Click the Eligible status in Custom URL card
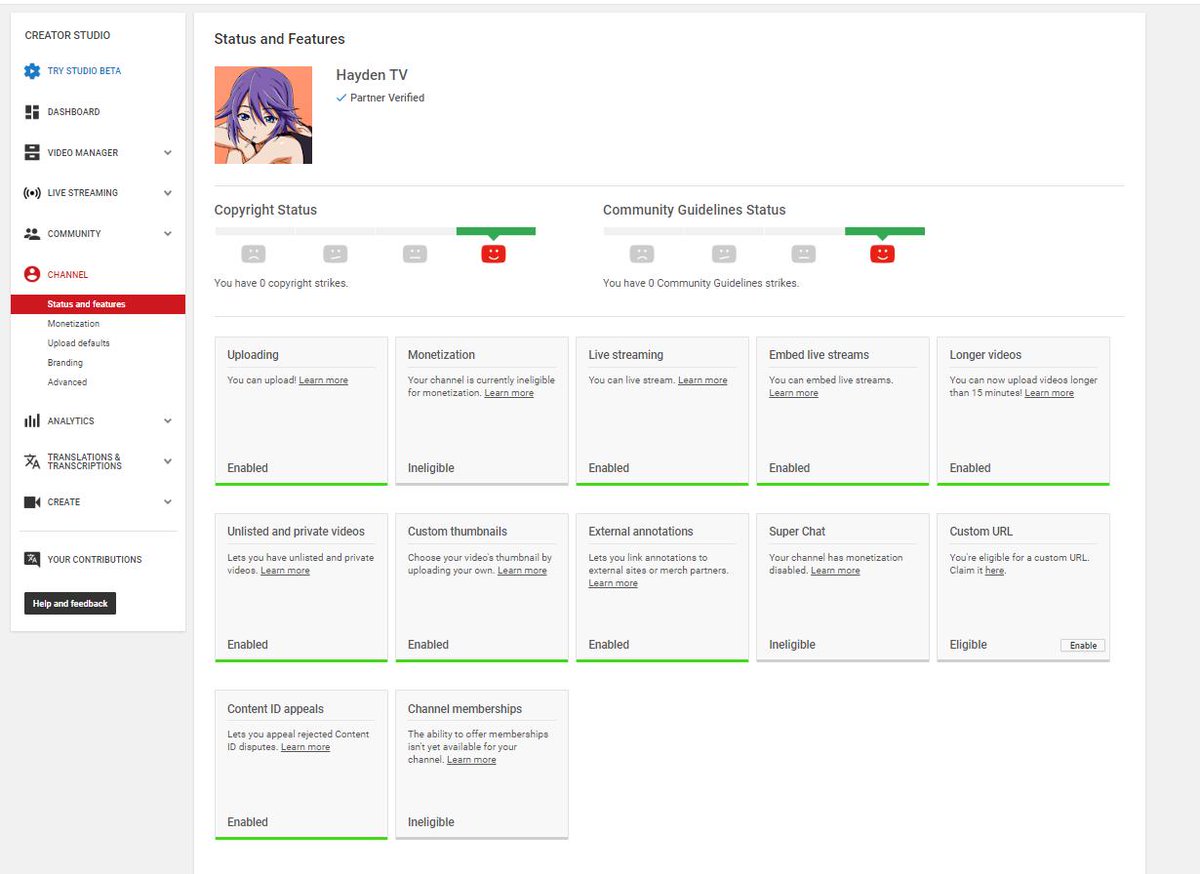 968,645
